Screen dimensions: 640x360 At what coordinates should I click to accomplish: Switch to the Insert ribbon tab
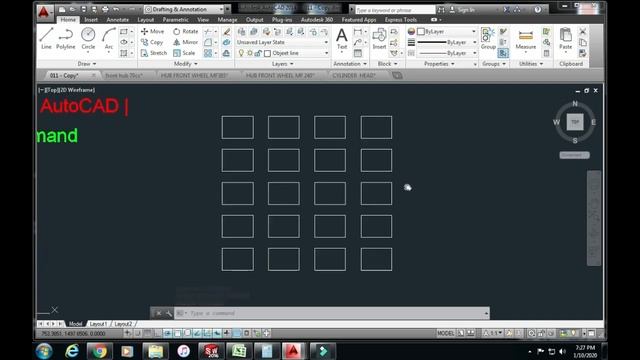point(91,20)
